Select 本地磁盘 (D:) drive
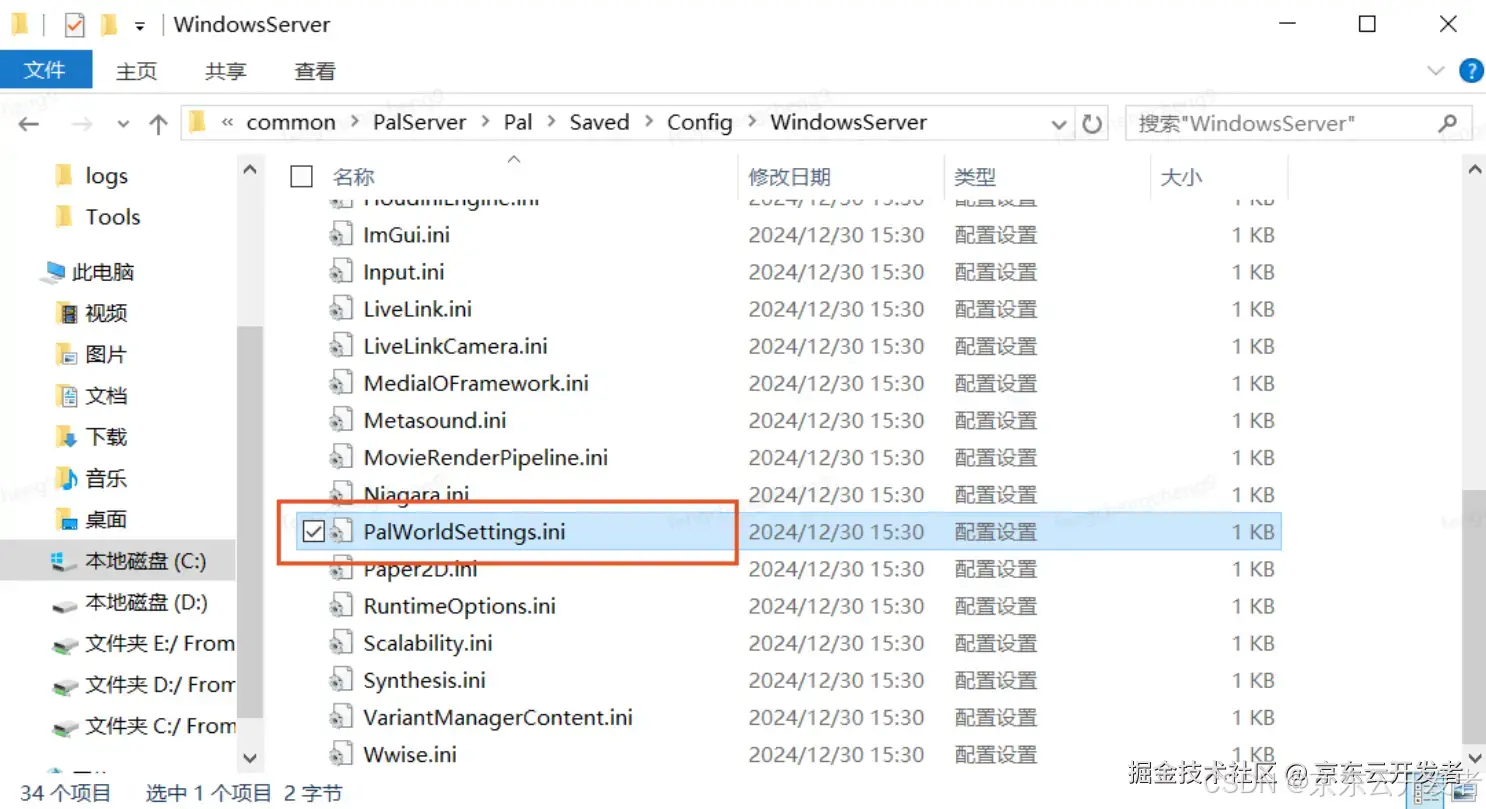Screen dimensions: 1486x809 click(130, 602)
